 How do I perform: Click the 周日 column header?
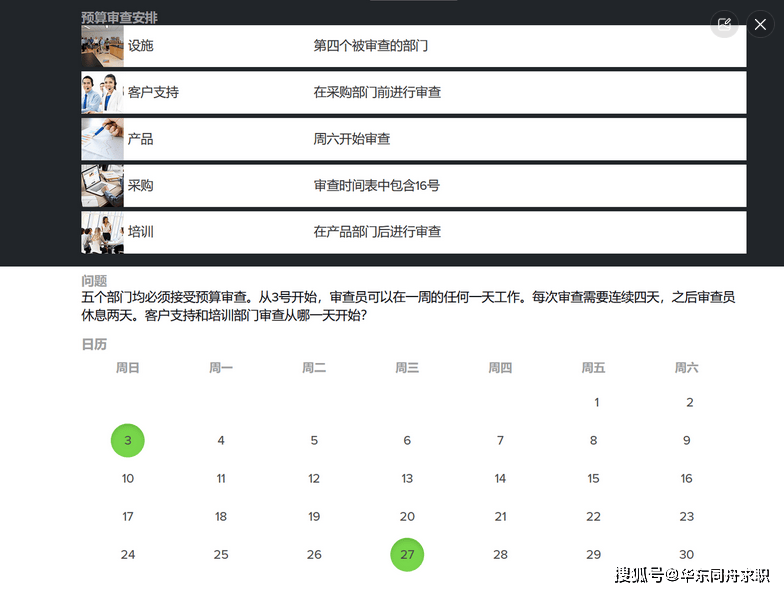(x=128, y=368)
